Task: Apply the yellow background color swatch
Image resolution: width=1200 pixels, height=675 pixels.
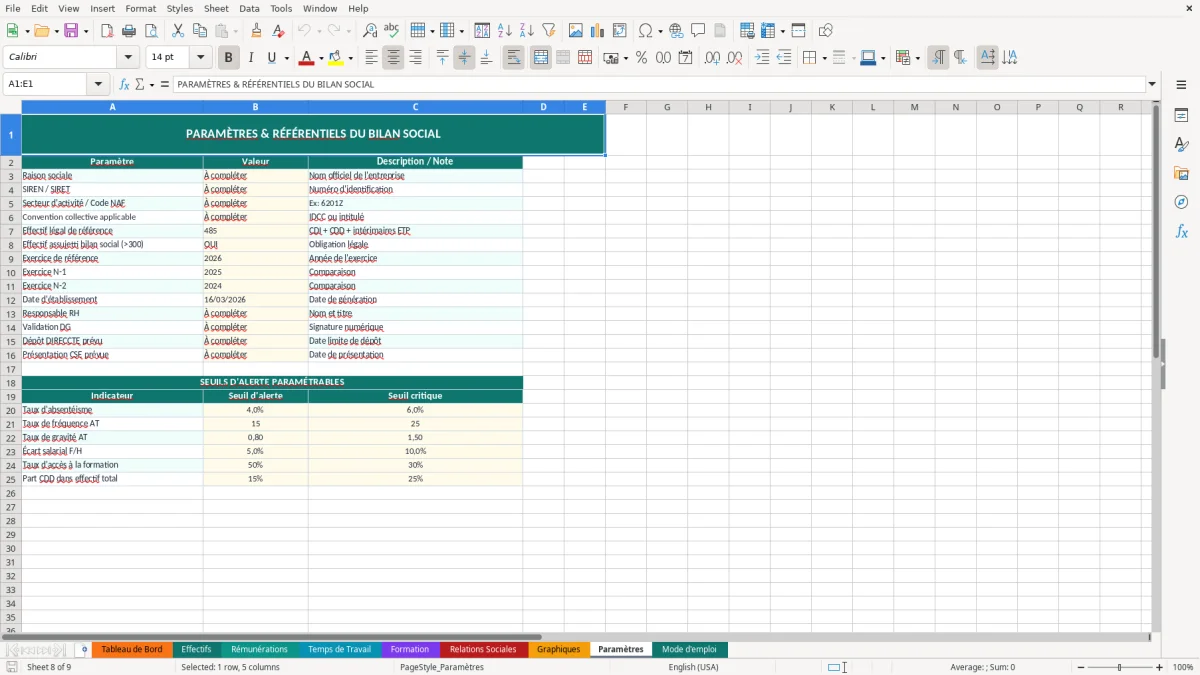Action: [335, 58]
